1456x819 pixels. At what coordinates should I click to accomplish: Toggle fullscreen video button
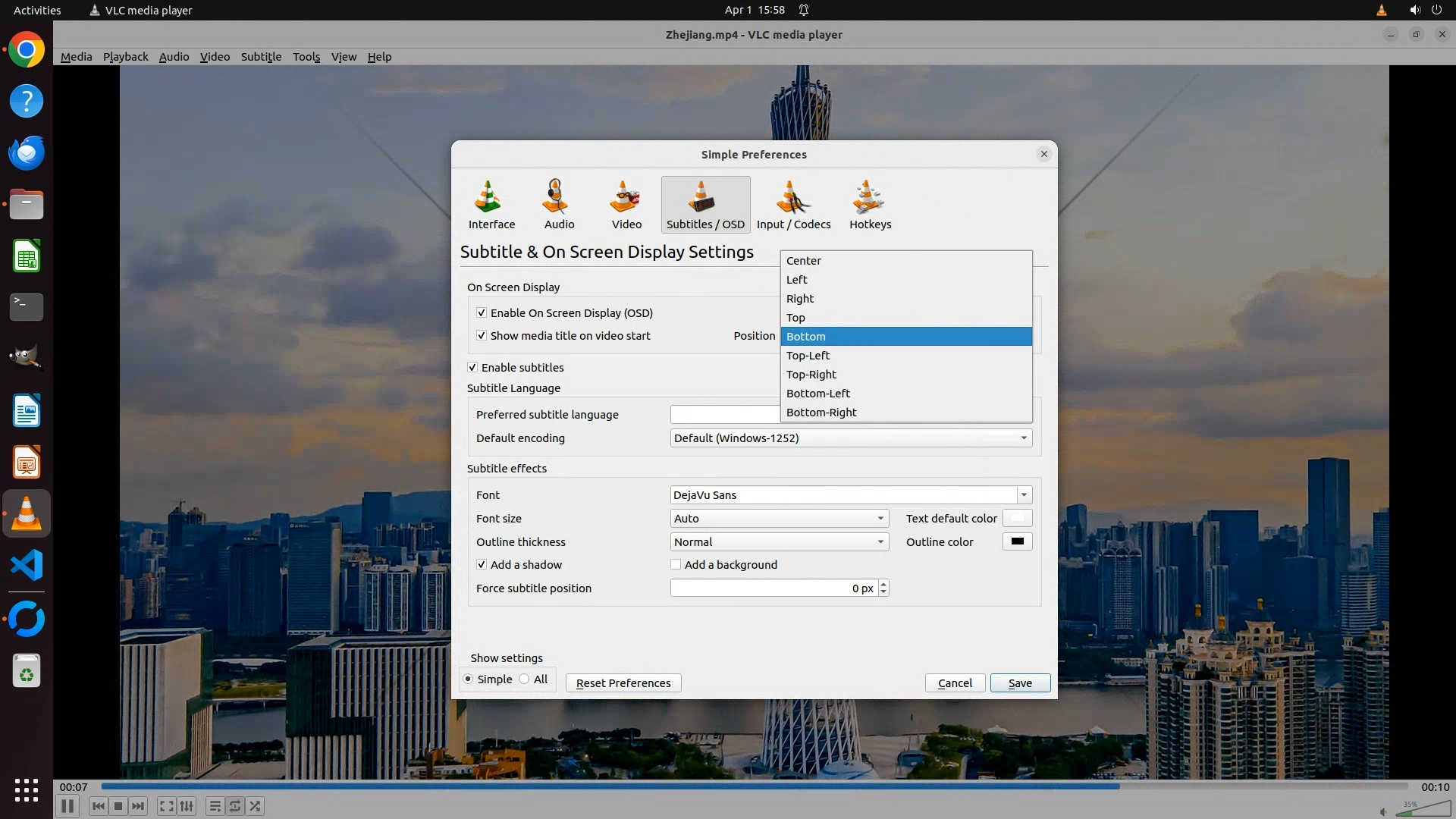pyautogui.click(x=166, y=806)
